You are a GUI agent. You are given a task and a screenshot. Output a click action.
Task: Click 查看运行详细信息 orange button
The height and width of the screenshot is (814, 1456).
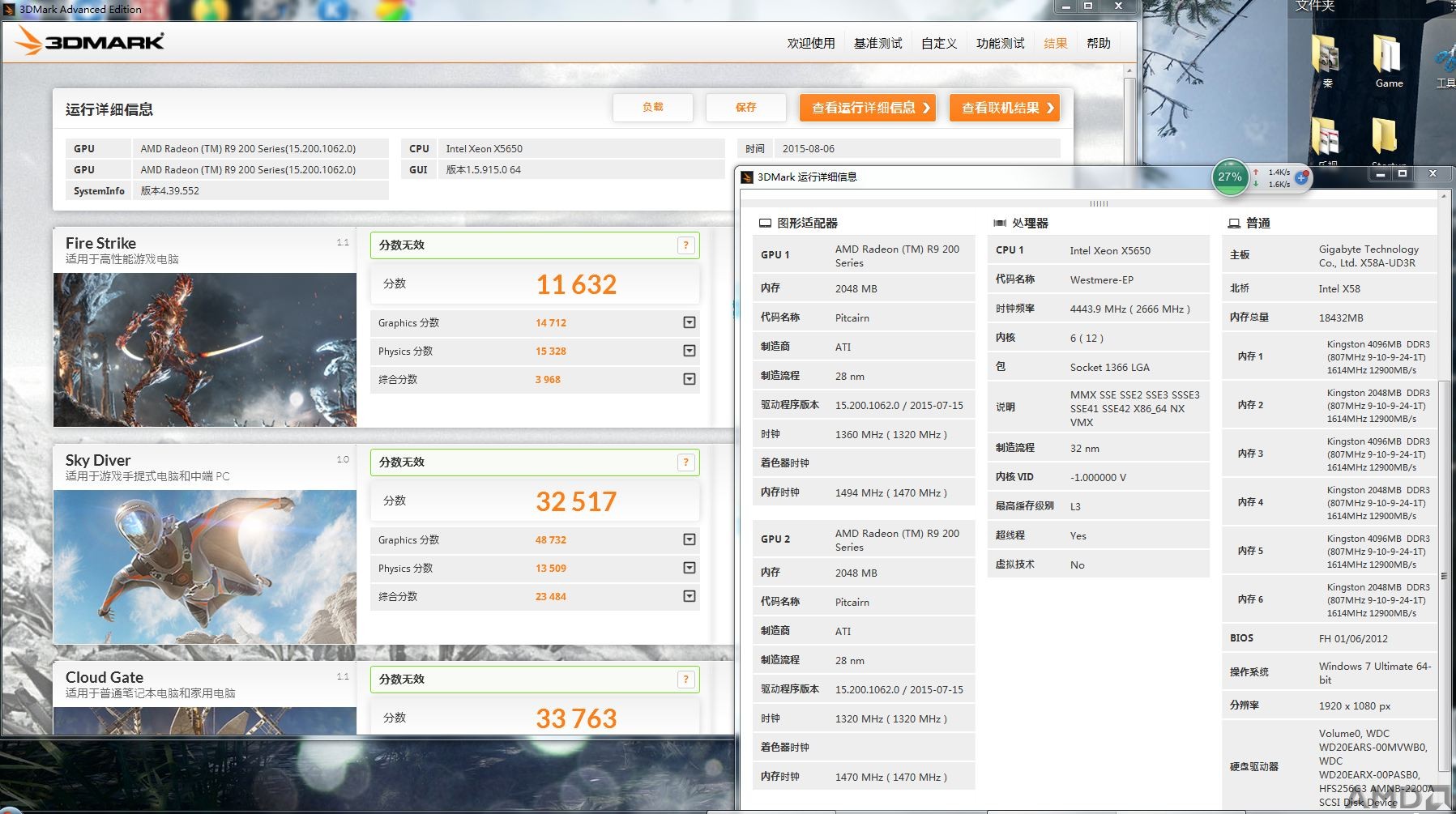868,108
